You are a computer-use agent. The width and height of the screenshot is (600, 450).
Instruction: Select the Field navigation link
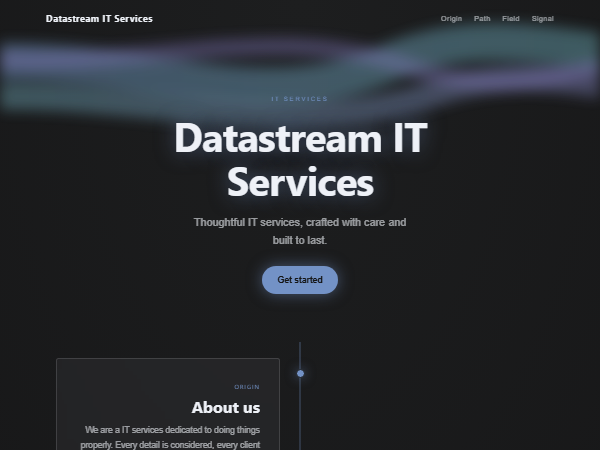511,19
